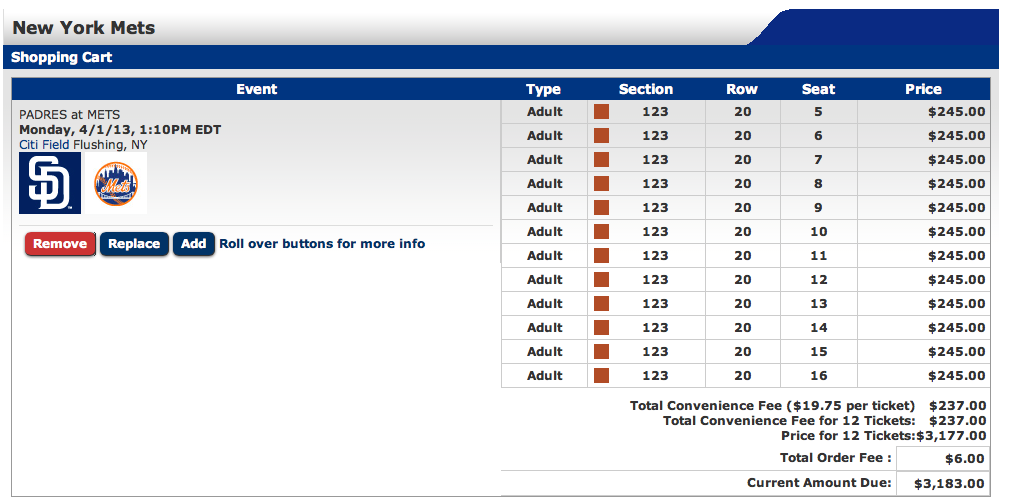Click the Type column header

pyautogui.click(x=543, y=90)
